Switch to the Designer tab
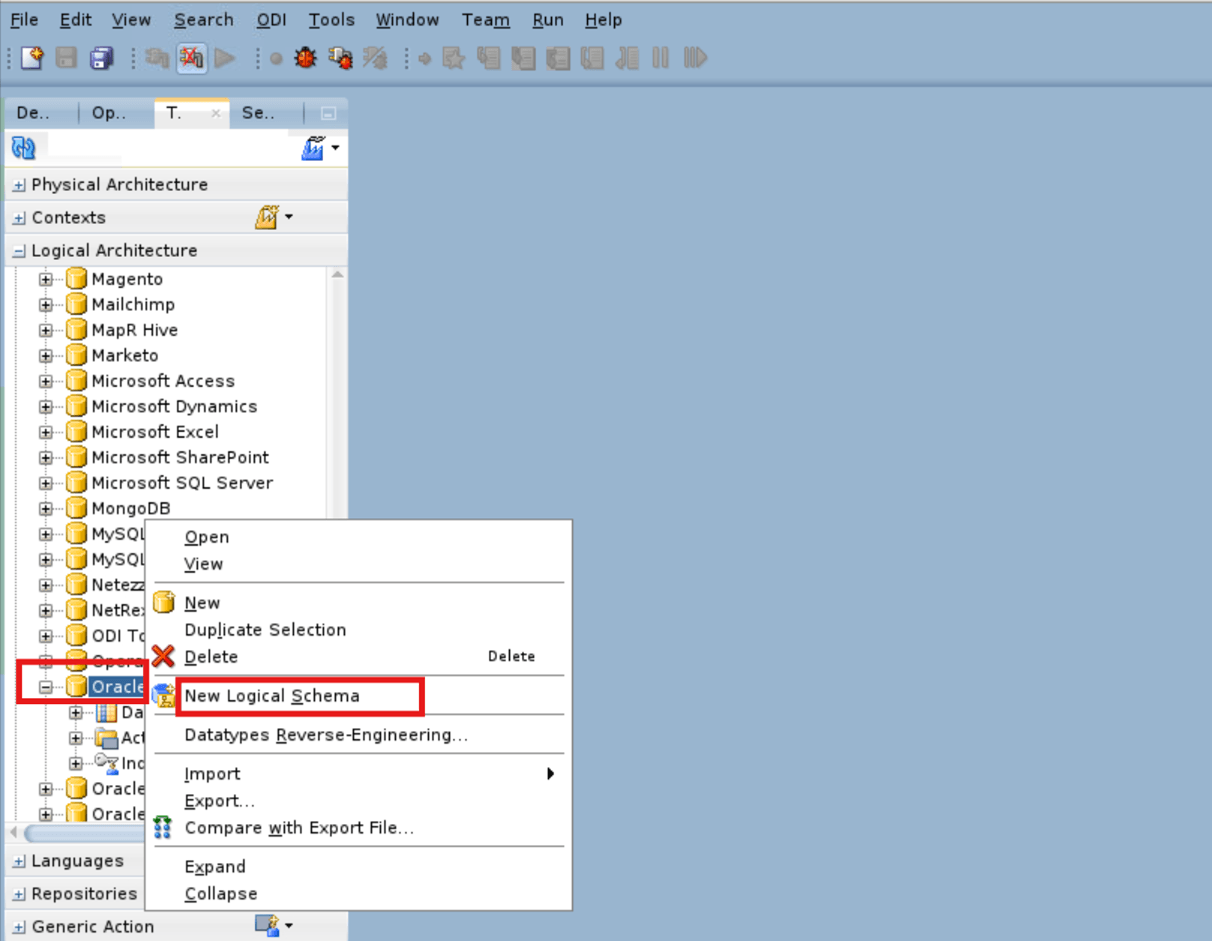The width and height of the screenshot is (1212, 941). point(35,113)
